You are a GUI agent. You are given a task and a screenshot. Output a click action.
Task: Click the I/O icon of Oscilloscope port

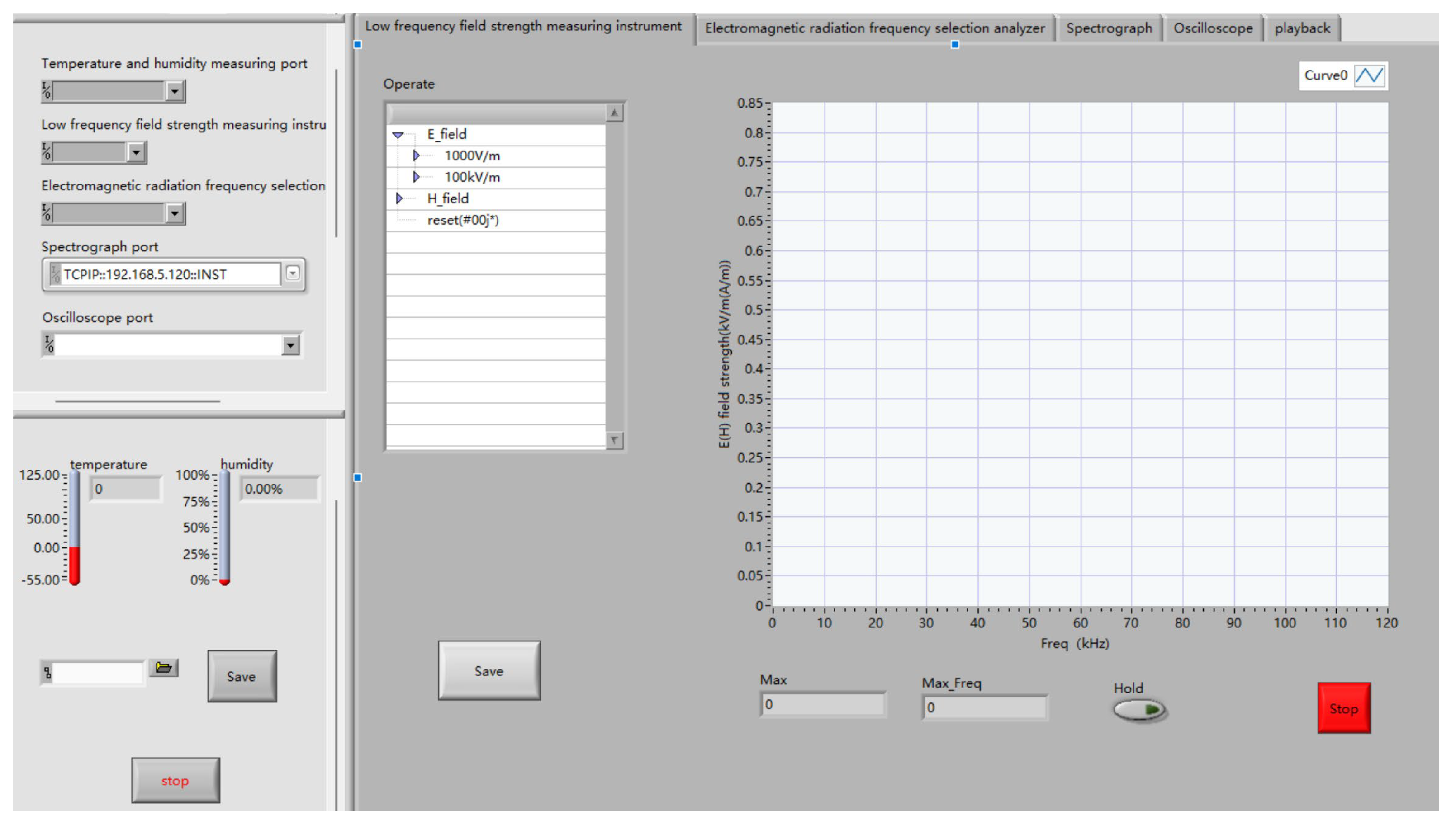click(x=49, y=344)
